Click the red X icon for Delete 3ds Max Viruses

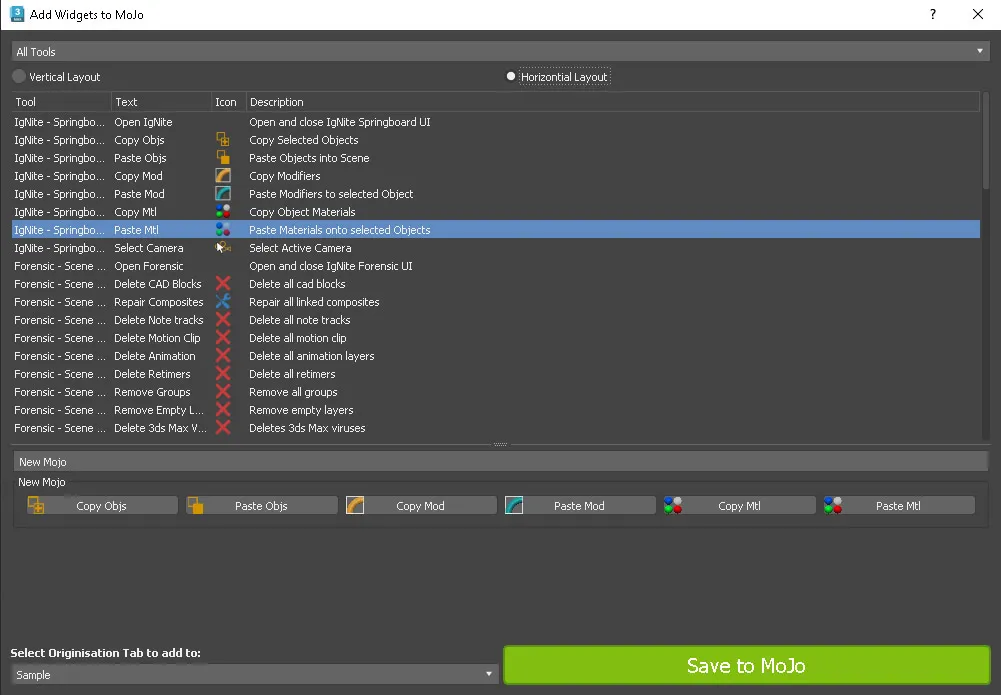click(x=223, y=428)
